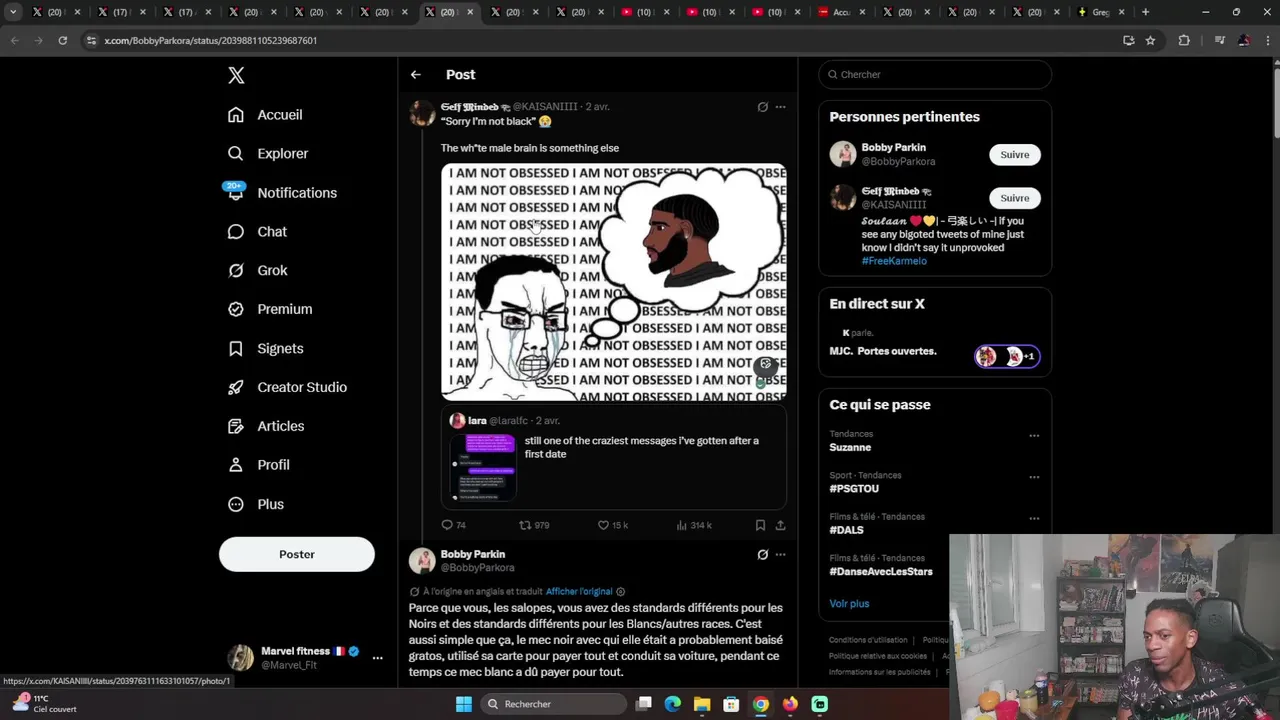Open Creator Studio

287,388
